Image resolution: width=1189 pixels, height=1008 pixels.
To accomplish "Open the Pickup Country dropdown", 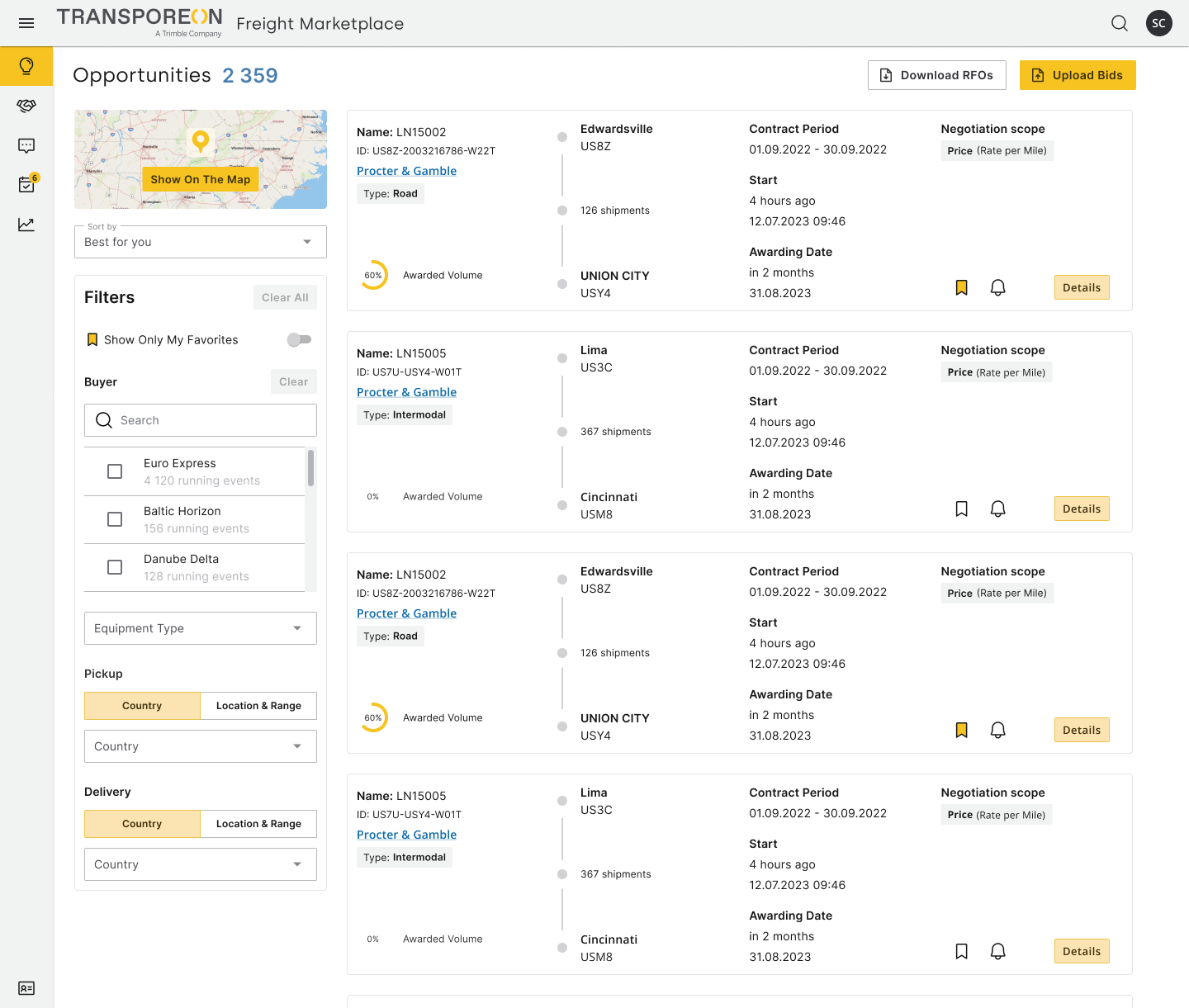I will click(x=201, y=746).
